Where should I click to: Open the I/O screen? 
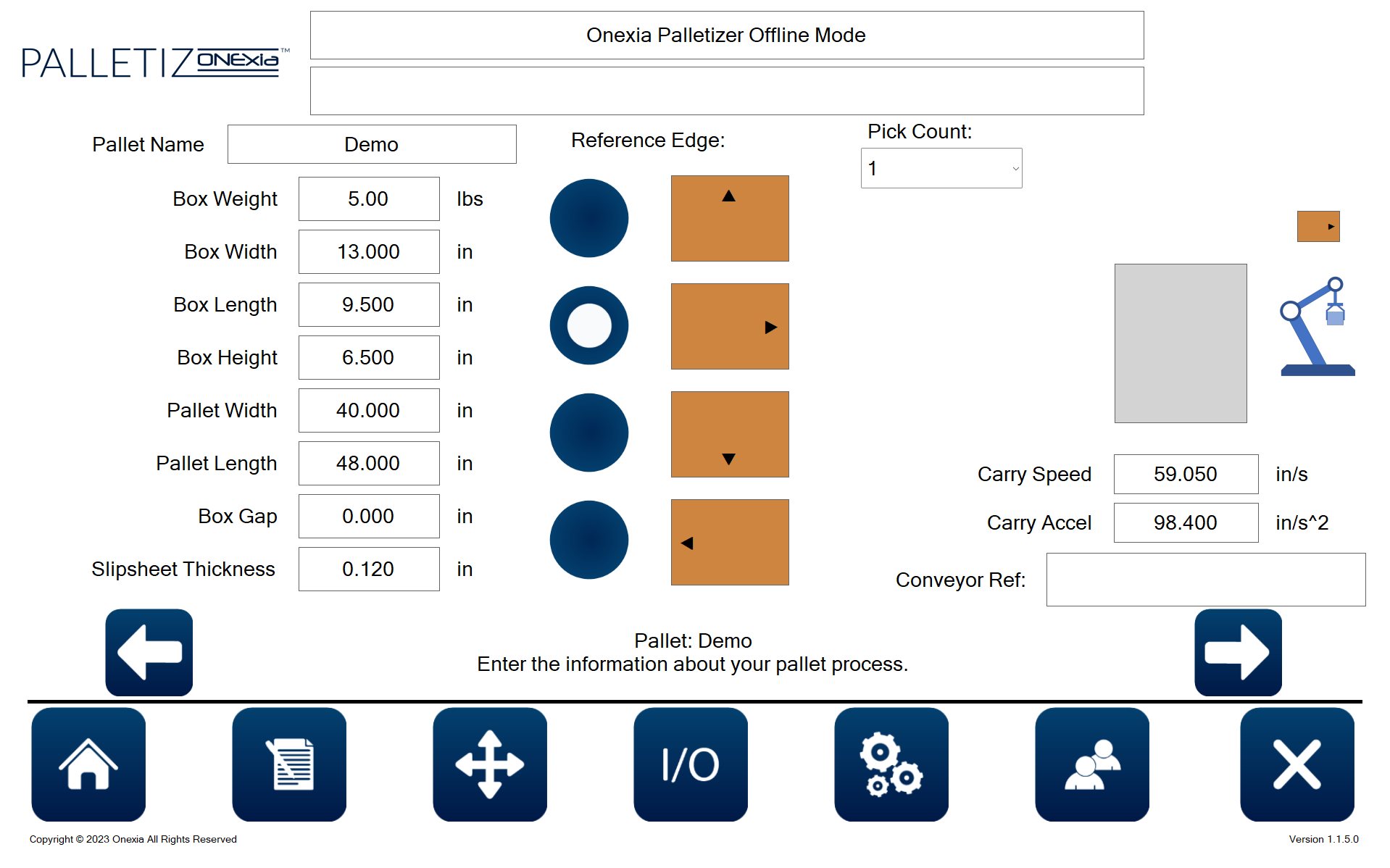(x=690, y=764)
